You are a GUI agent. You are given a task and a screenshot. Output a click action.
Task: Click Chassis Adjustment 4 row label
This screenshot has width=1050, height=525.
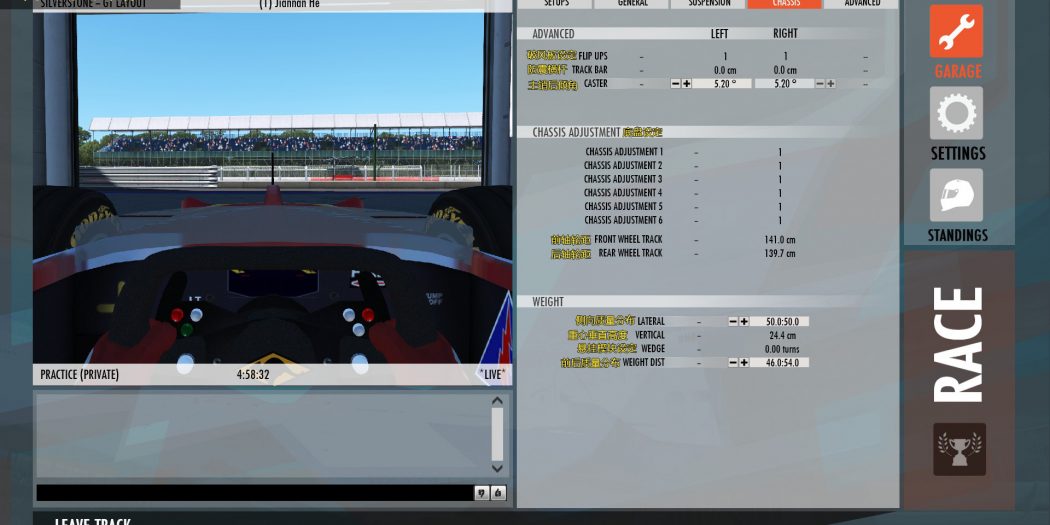pos(623,193)
